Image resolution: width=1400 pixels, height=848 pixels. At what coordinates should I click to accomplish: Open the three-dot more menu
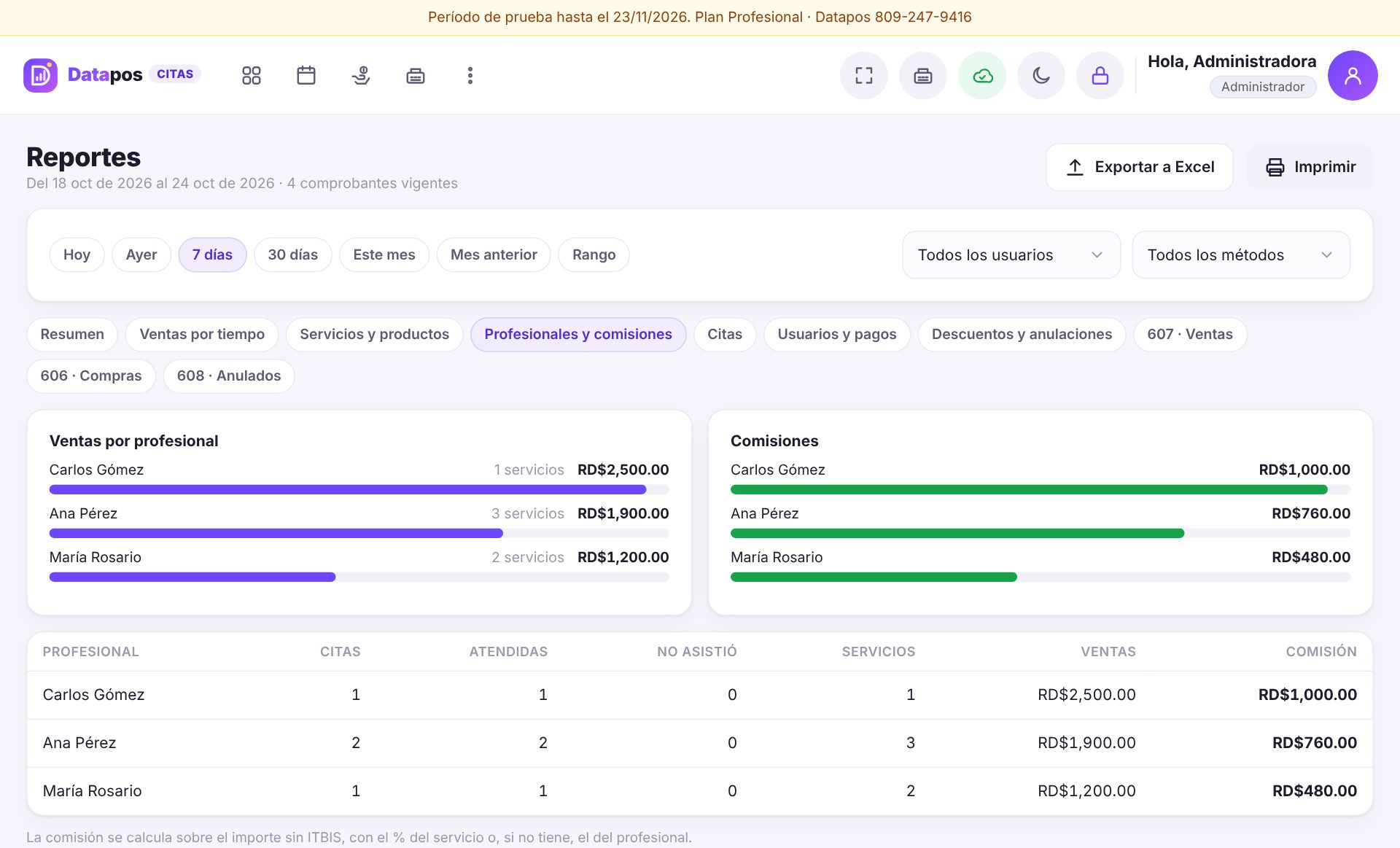tap(470, 76)
